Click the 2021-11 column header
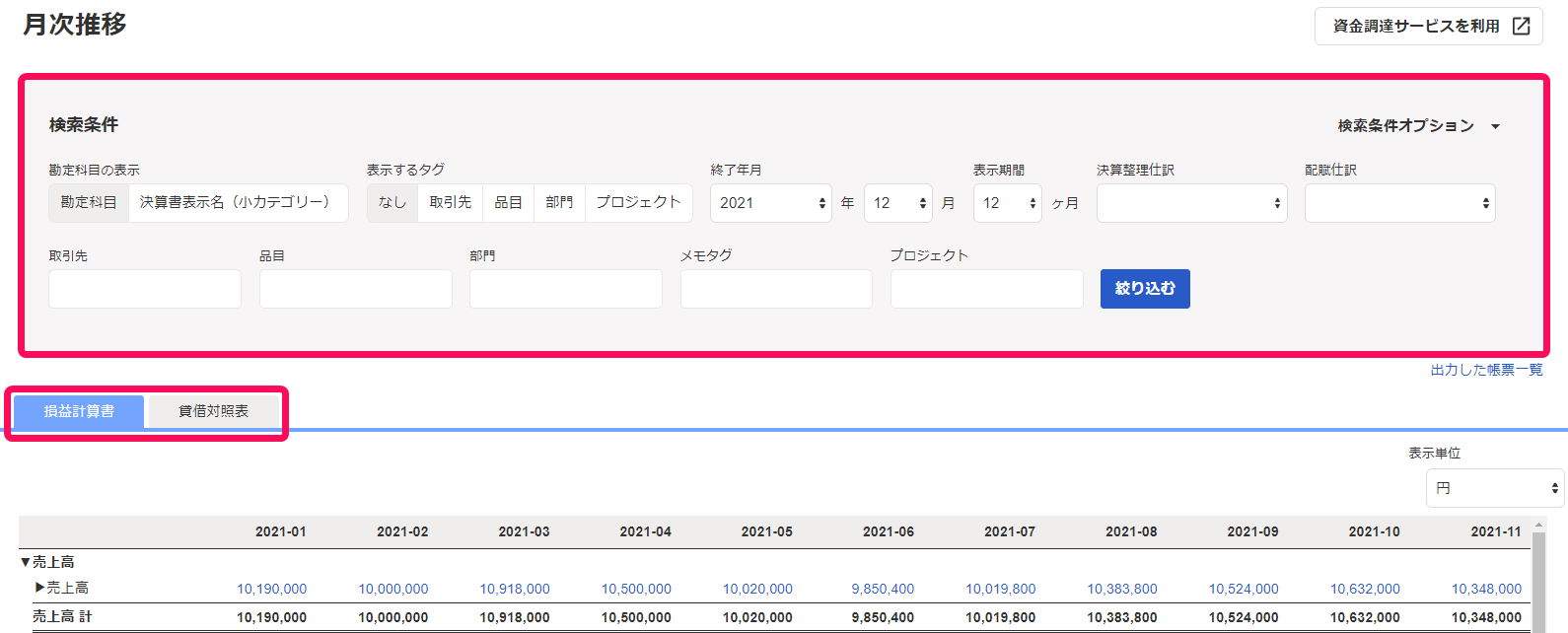The height and width of the screenshot is (633, 1568). [1496, 531]
